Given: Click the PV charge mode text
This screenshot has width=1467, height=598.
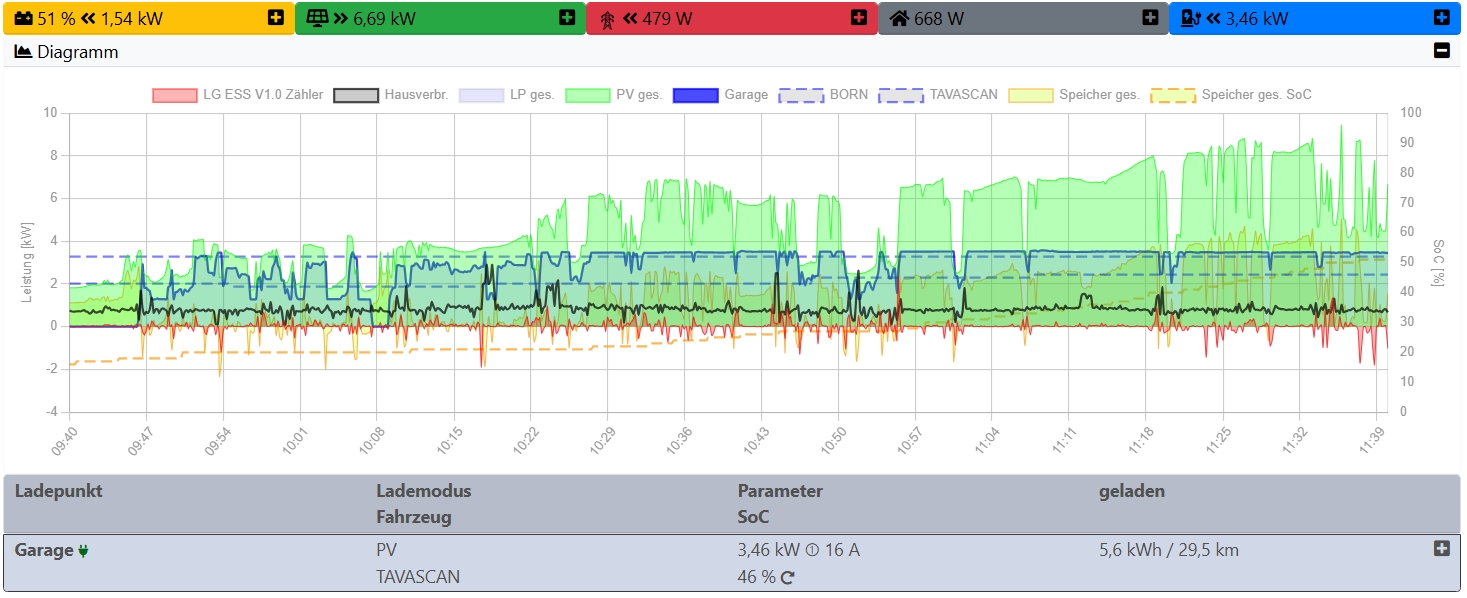Looking at the screenshot, I should 387,550.
